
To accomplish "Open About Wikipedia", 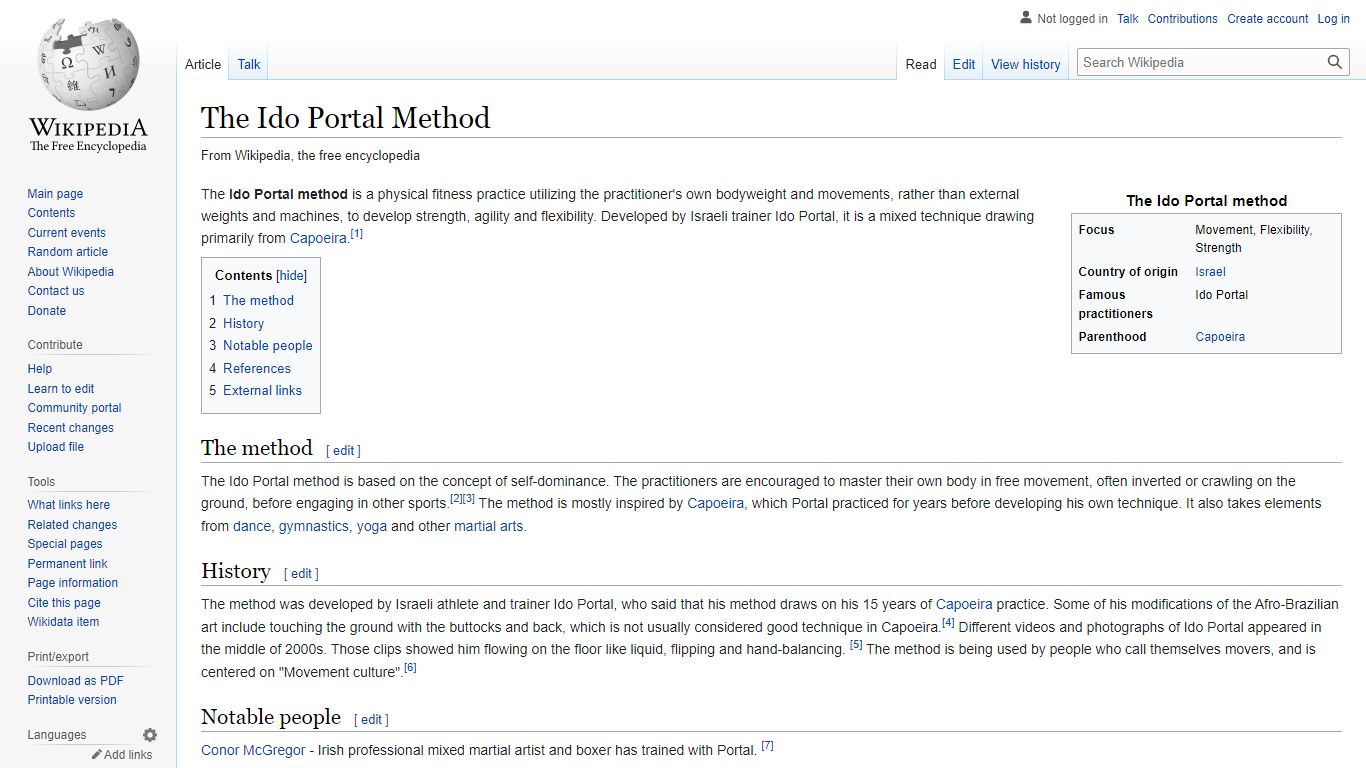I will [71, 272].
